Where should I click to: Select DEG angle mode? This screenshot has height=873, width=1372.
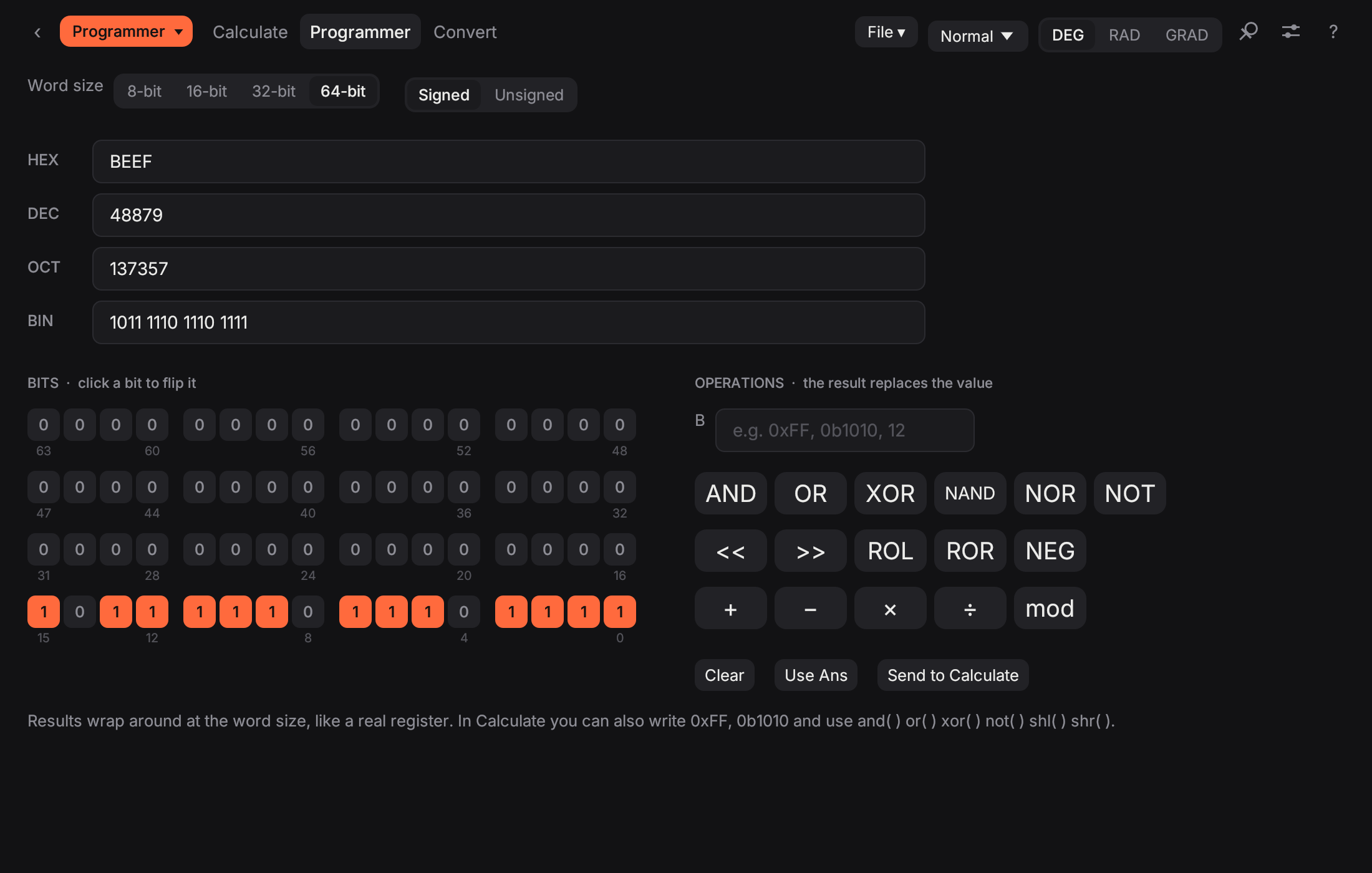click(1068, 36)
